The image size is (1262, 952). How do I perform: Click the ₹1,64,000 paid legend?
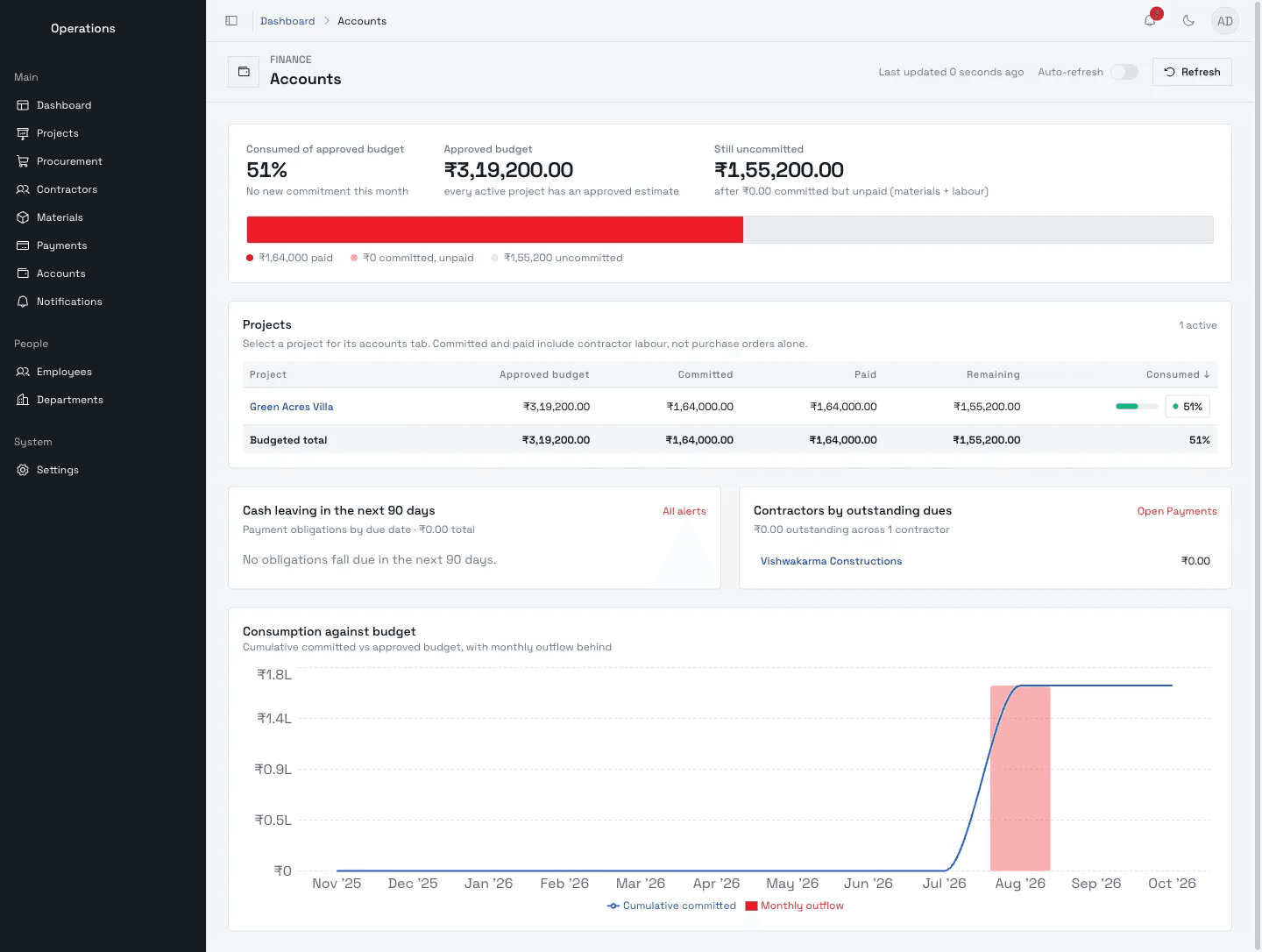[289, 258]
